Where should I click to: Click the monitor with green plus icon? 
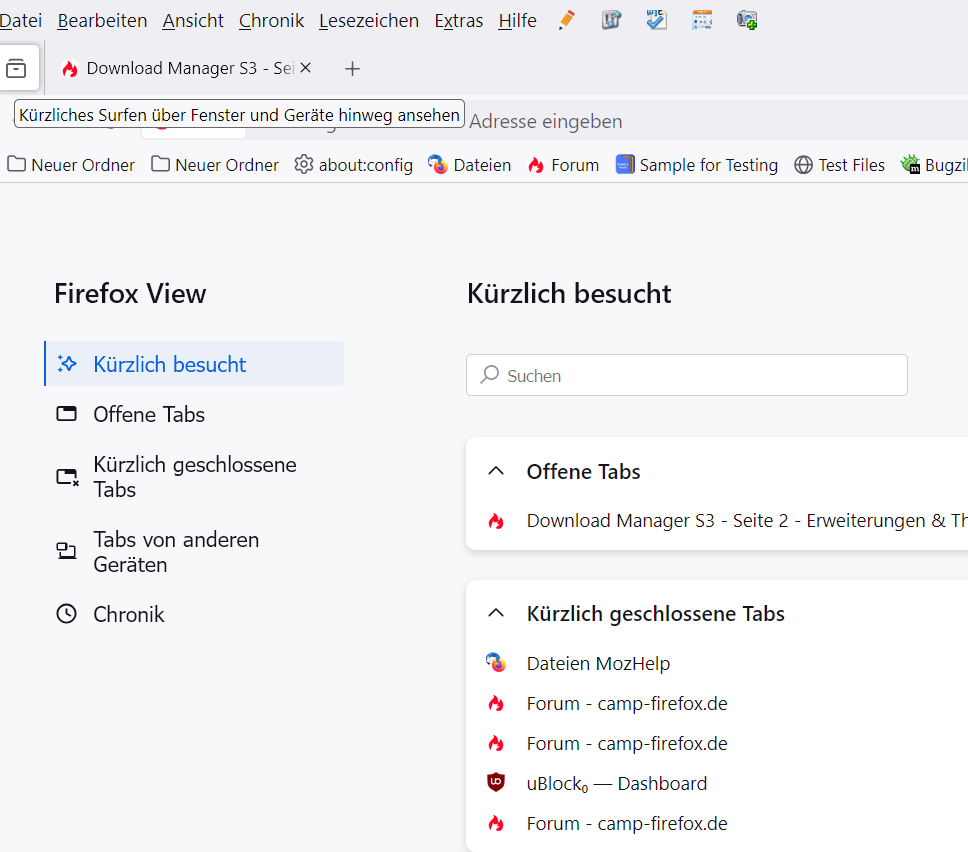coord(747,20)
